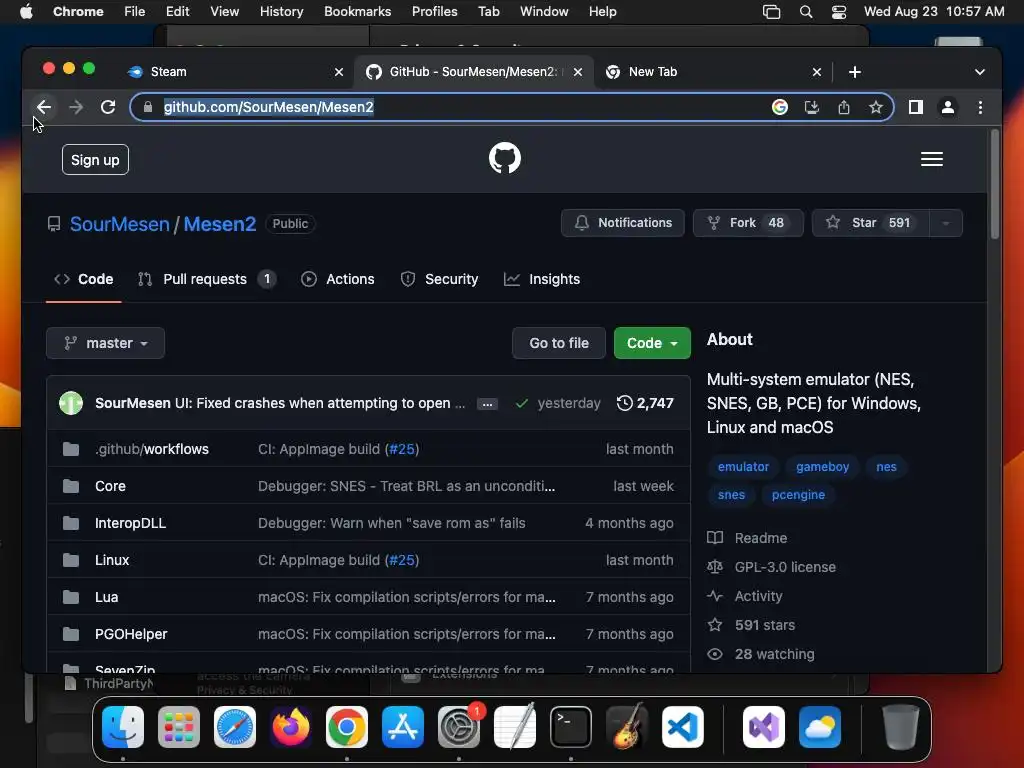Open Finder from the Dock

click(123, 727)
